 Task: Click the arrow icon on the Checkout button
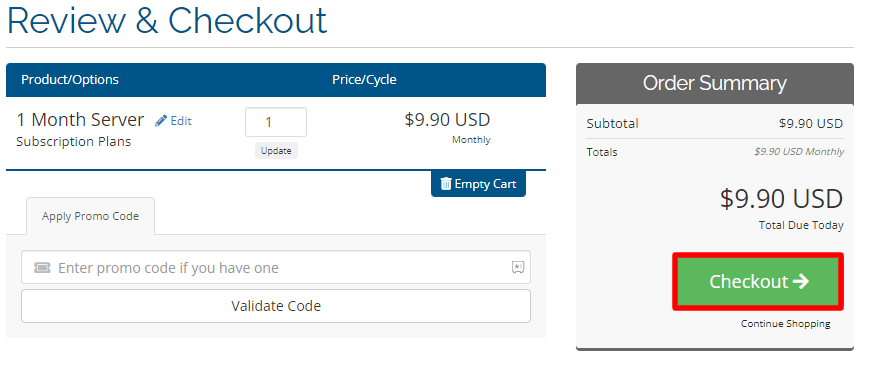coord(801,281)
